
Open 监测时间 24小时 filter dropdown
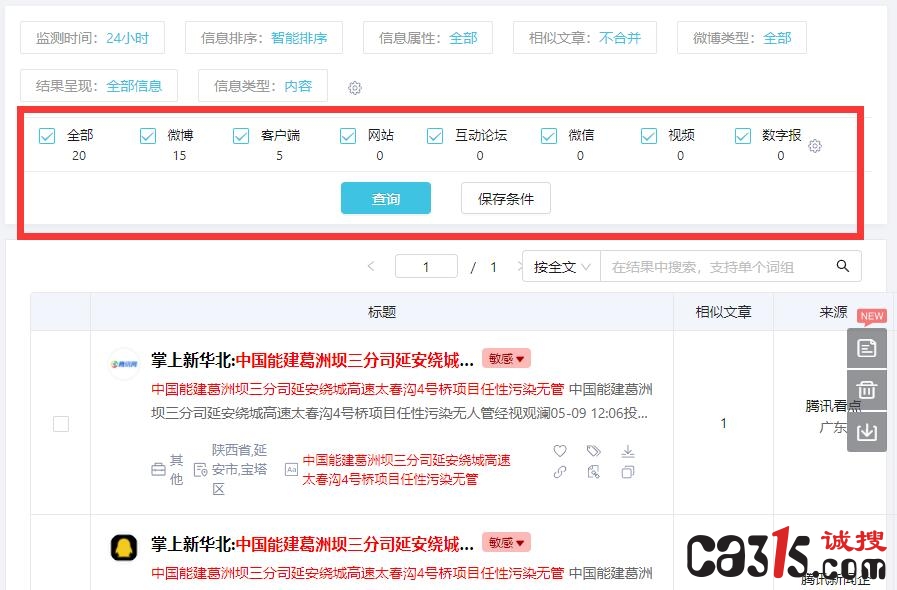coord(93,38)
